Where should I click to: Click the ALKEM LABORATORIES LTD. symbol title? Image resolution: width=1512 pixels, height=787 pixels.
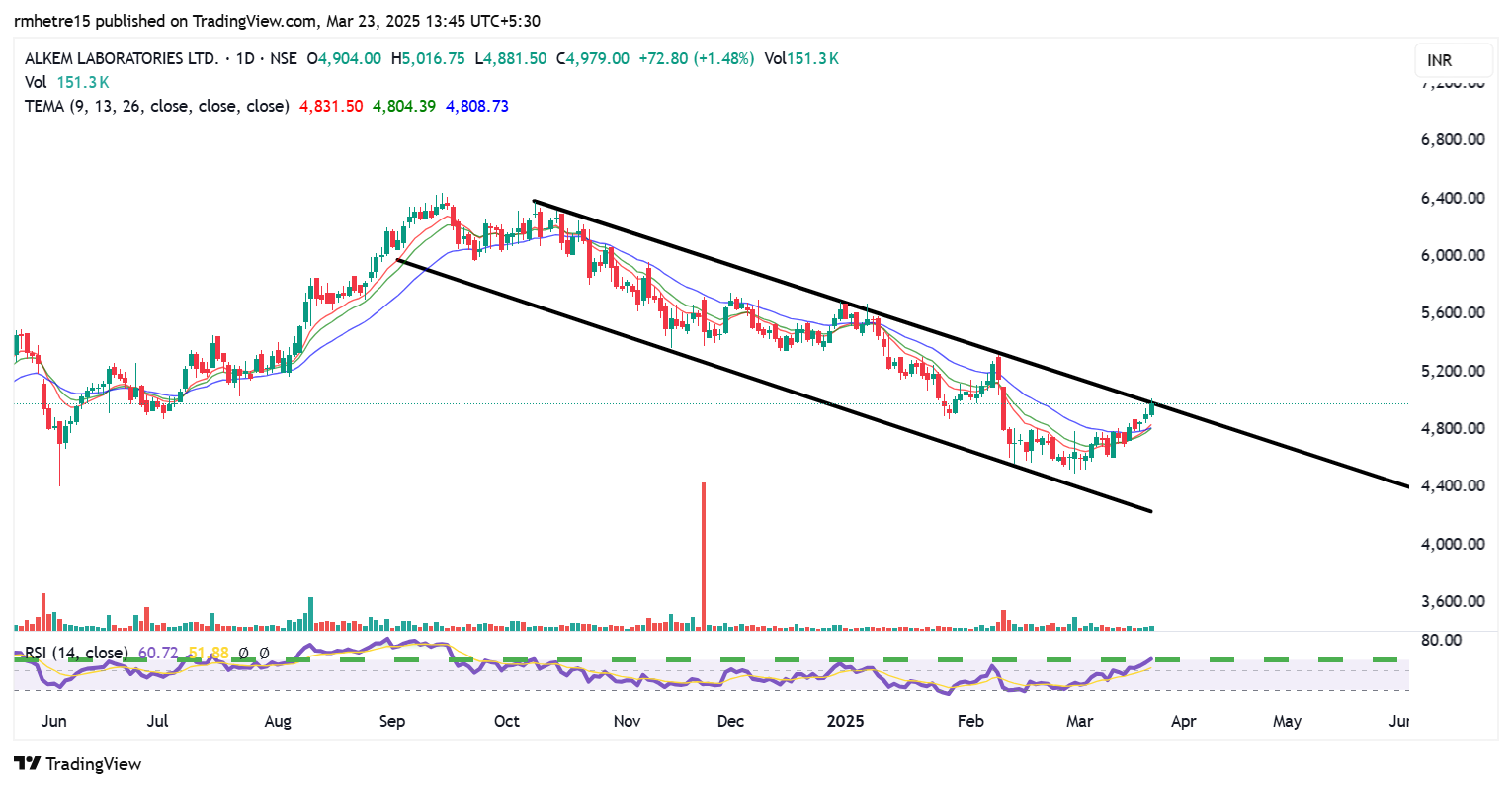(x=121, y=58)
